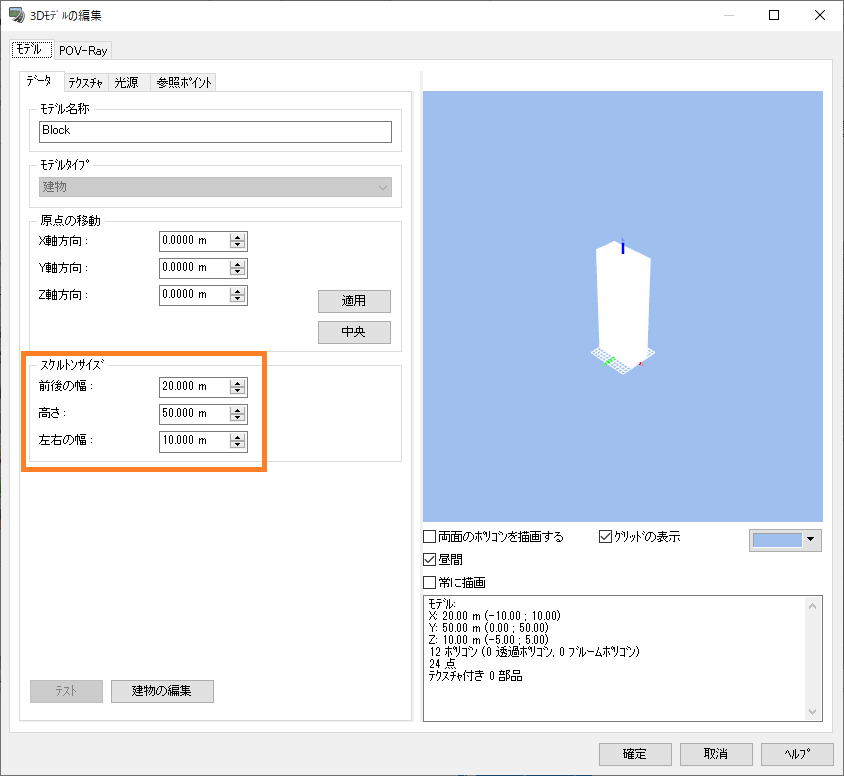Uncheck the 昼間 checkbox
Screen dimensions: 844x776
click(430, 560)
